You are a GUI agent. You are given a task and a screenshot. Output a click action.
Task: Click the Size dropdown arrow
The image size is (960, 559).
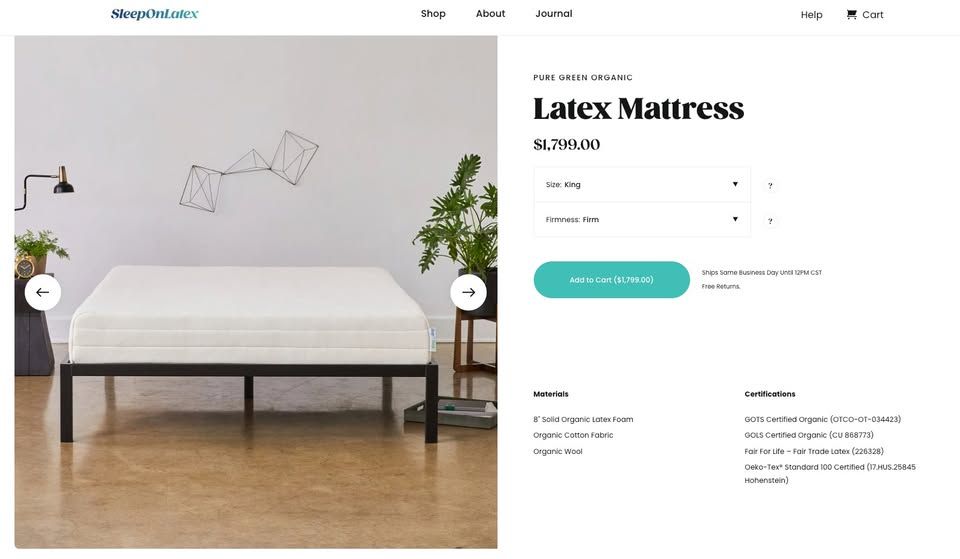tap(735, 184)
